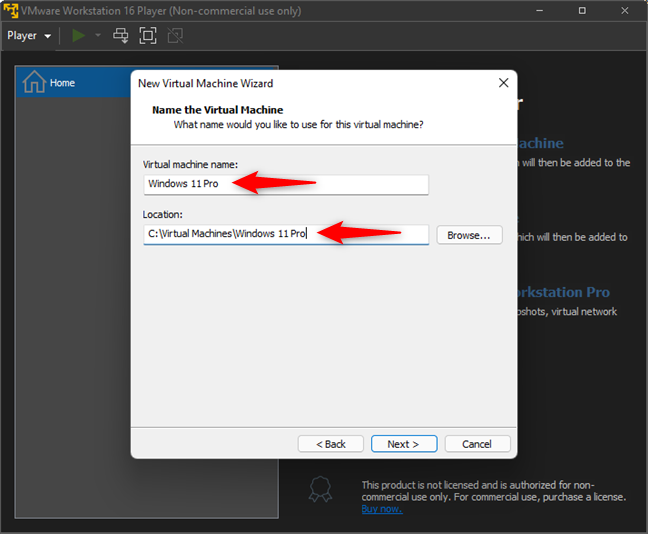Image resolution: width=648 pixels, height=534 pixels.
Task: Click the green power-on play icon
Action: coord(78,36)
